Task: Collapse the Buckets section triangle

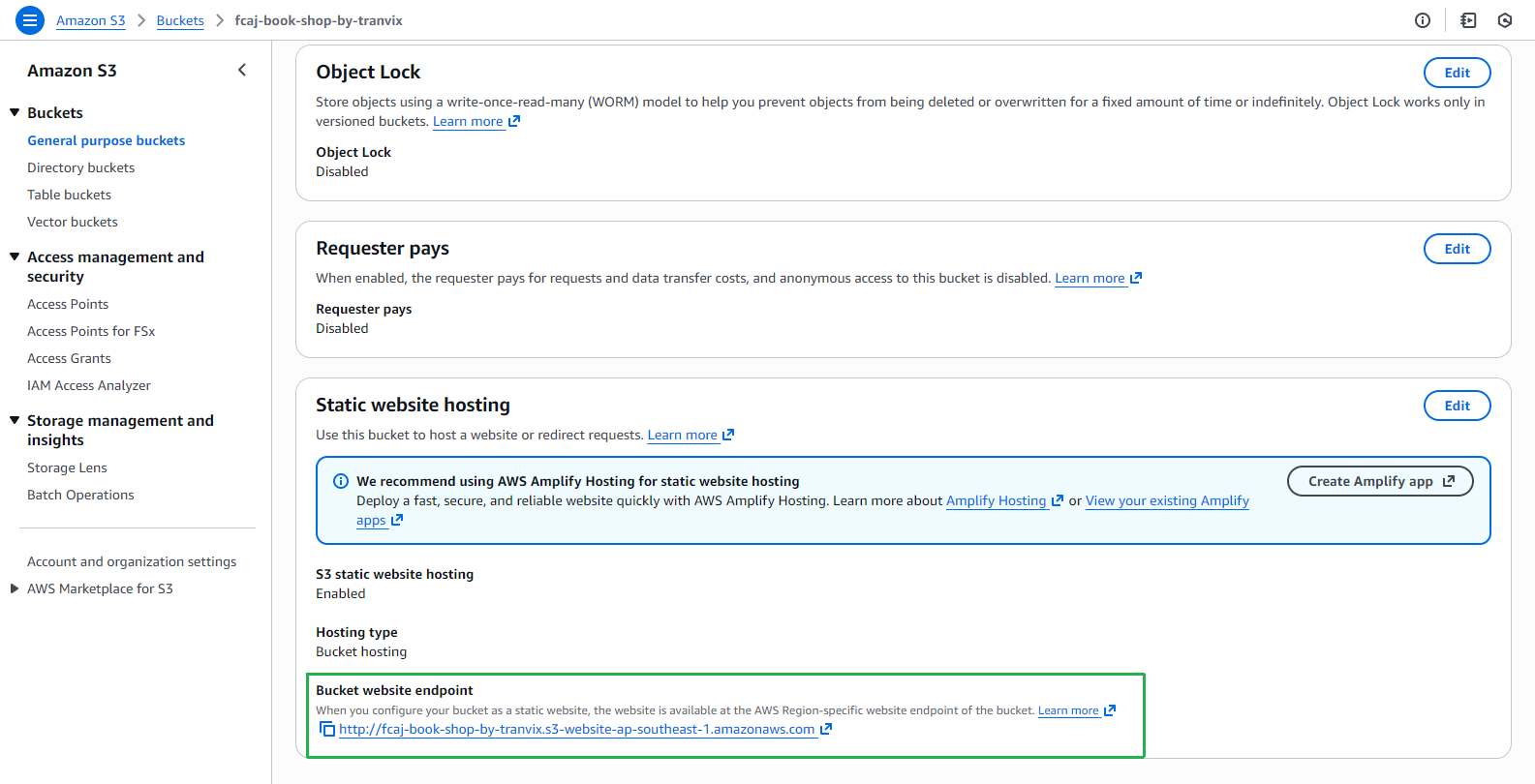Action: point(15,112)
